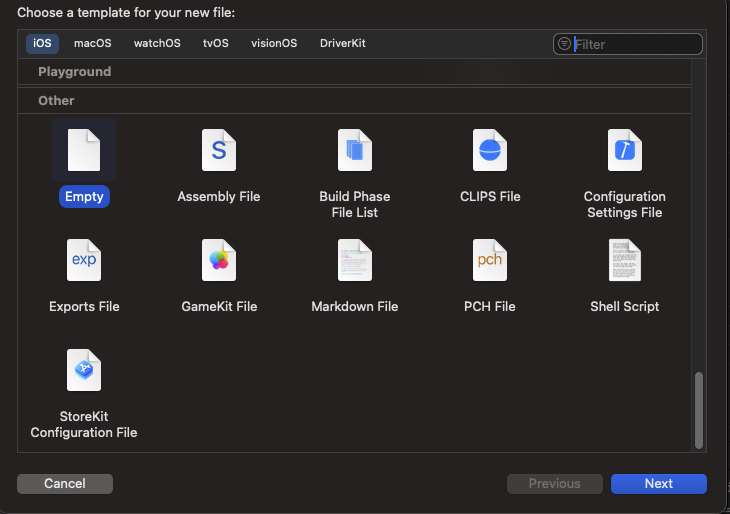Switch to the DriverKit tab

click(x=343, y=43)
